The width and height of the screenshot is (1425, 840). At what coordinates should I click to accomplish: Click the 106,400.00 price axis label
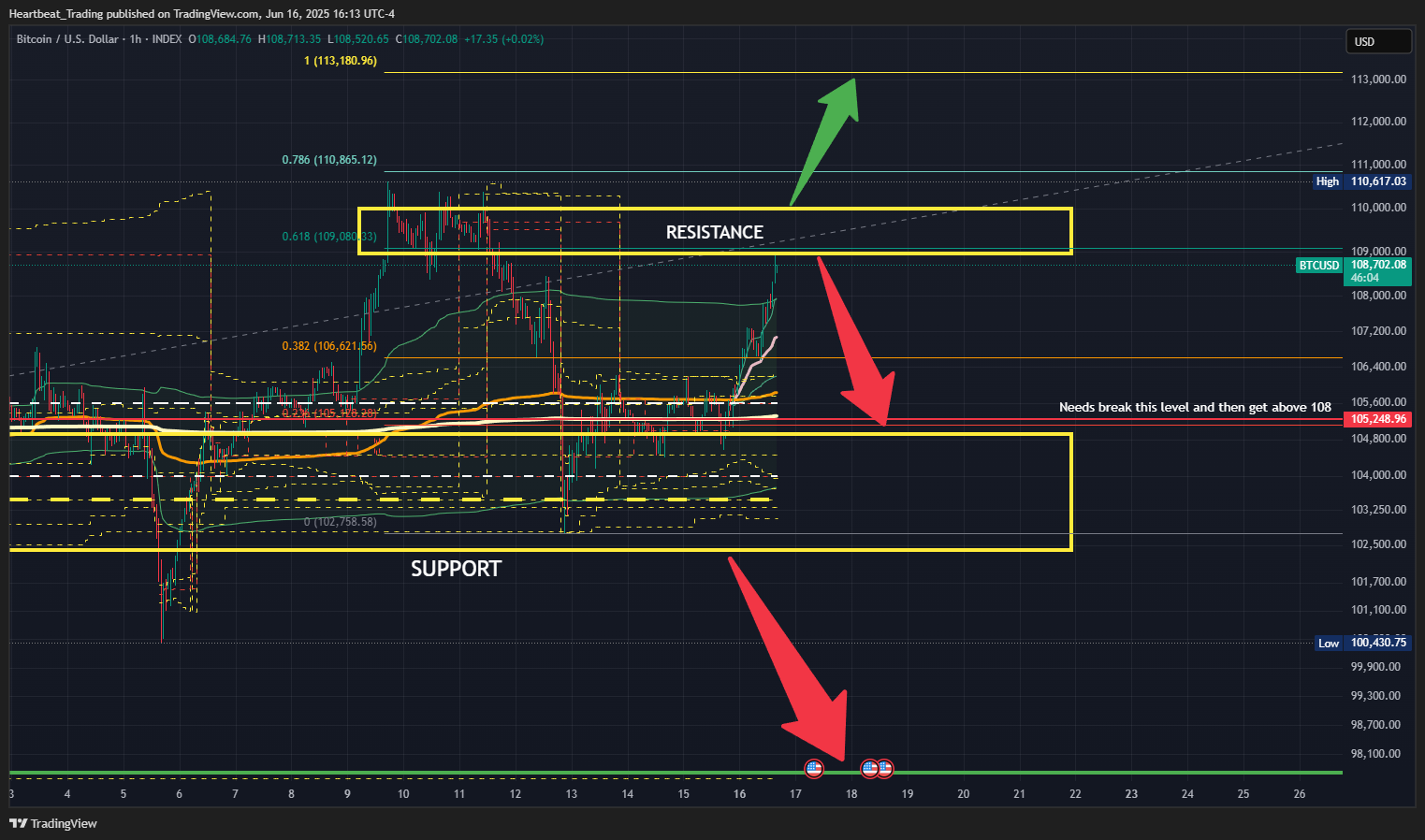[x=1378, y=367]
